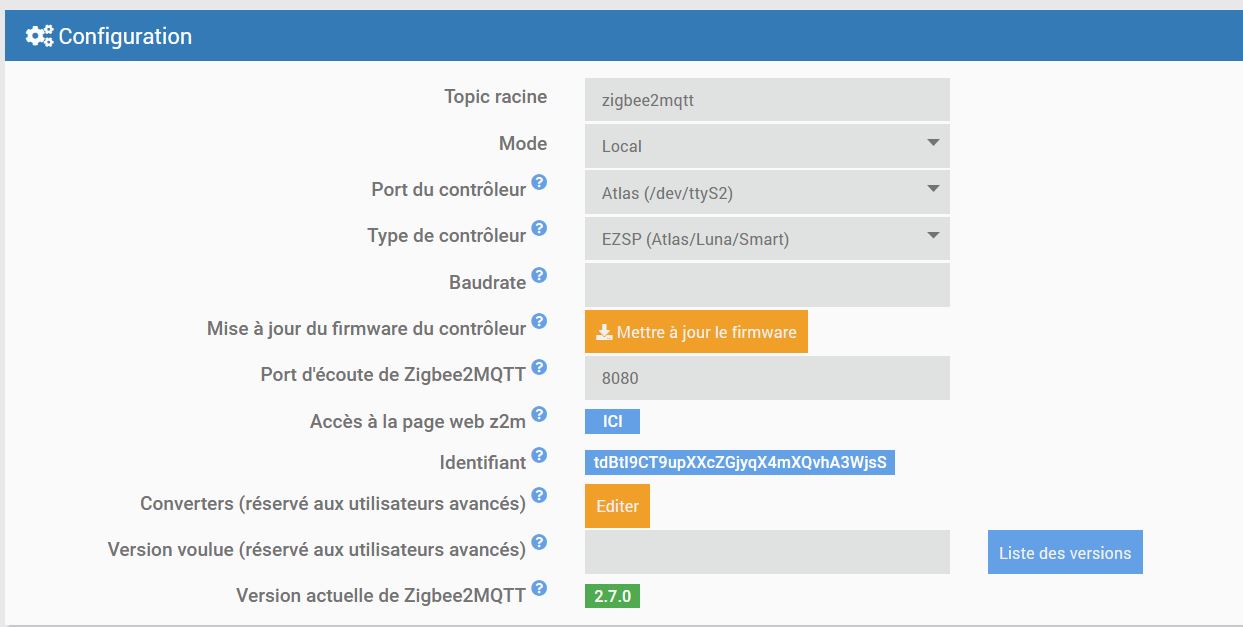Click help icon beside Version voulue label
Image resolution: width=1243 pixels, height=627 pixels.
point(539,542)
